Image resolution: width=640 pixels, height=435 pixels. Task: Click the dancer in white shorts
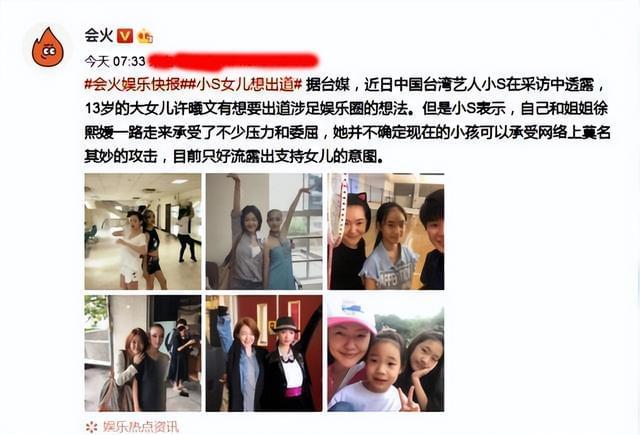[x=131, y=250]
